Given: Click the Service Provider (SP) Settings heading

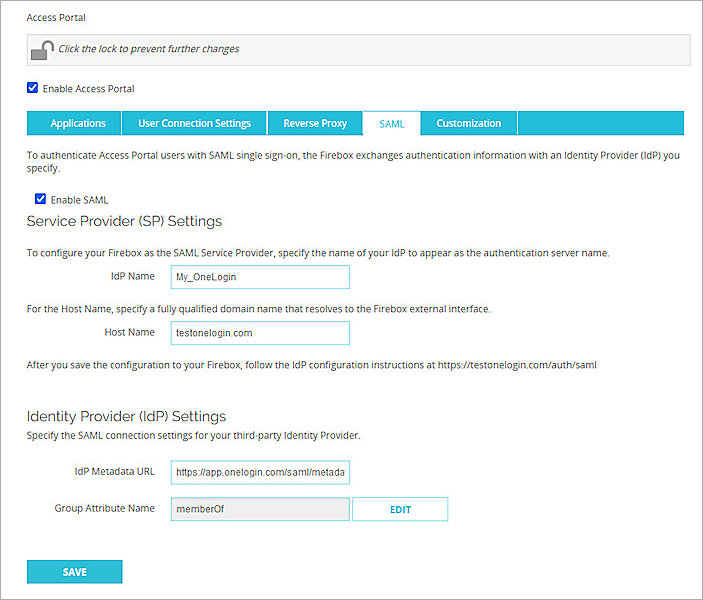Looking at the screenshot, I should 124,221.
